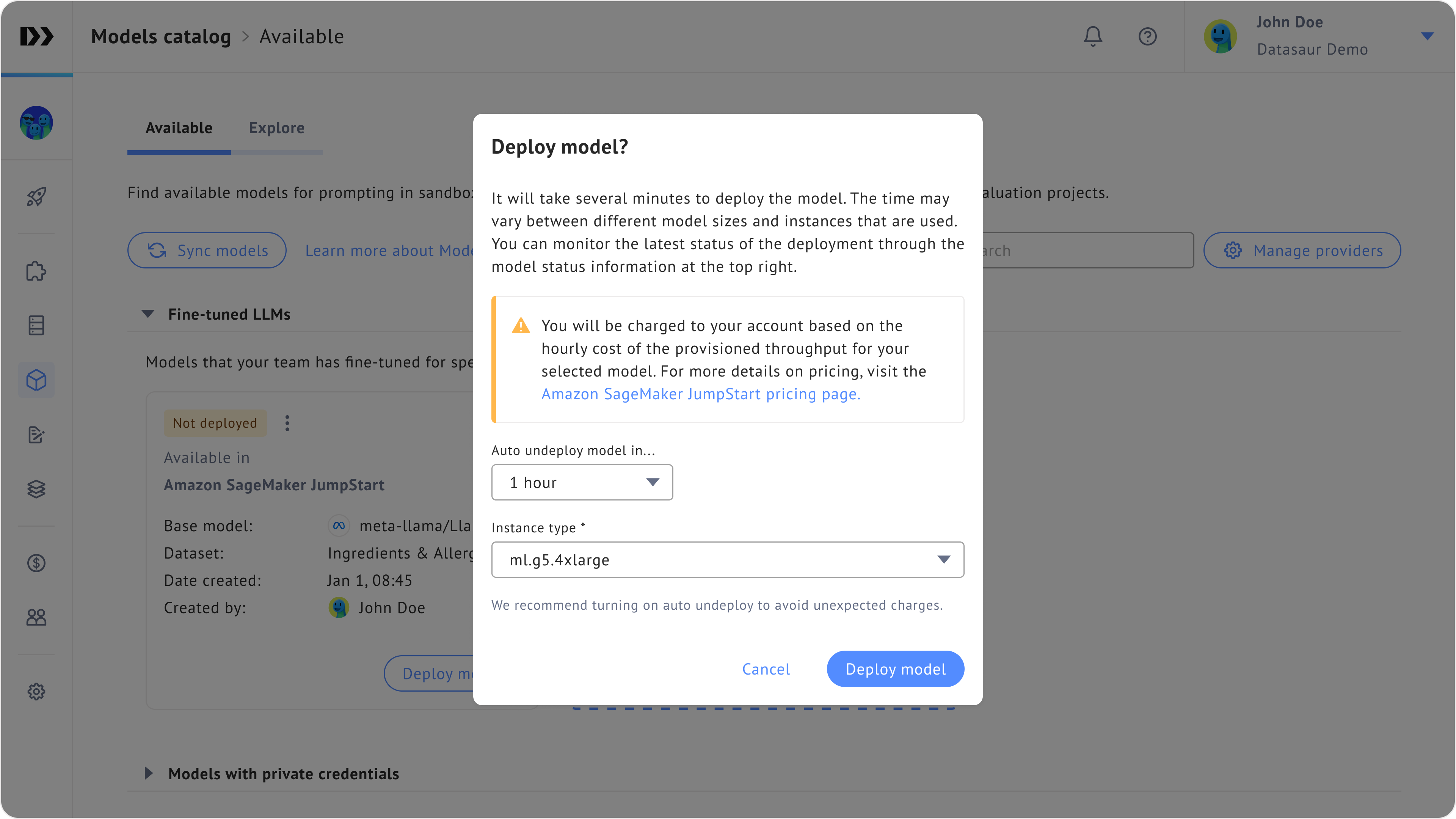Select the cube Models catalog icon
This screenshot has height=819, width=1456.
click(36, 380)
